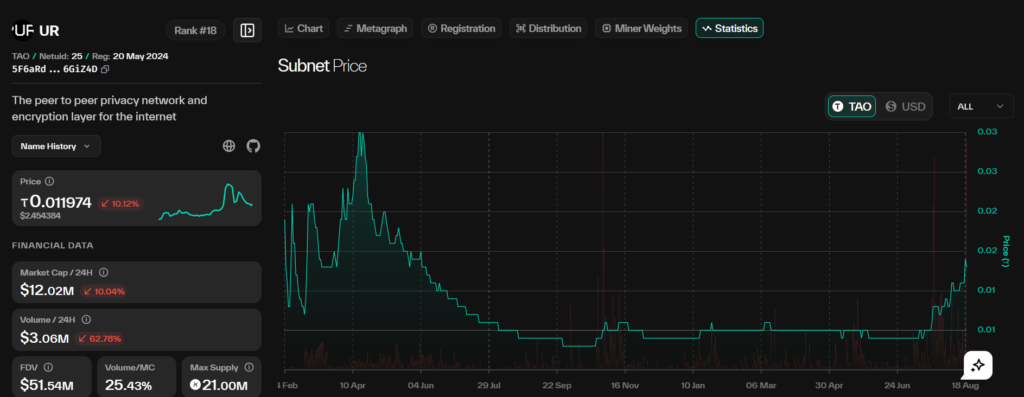Click the Rank #18 badge

pos(196,30)
